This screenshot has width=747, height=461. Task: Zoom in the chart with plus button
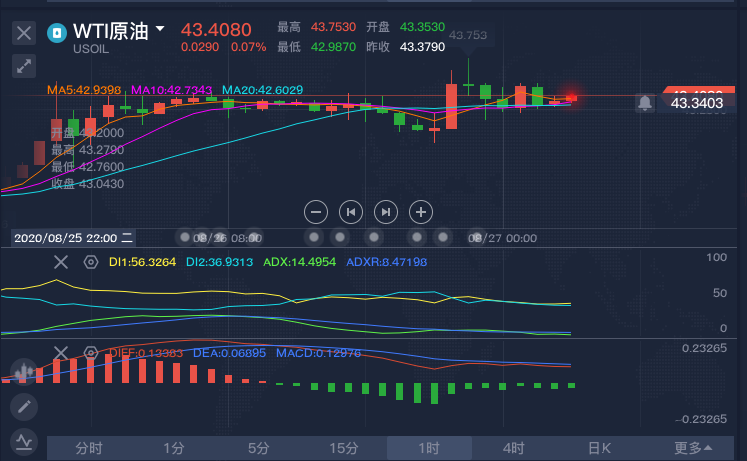point(421,212)
